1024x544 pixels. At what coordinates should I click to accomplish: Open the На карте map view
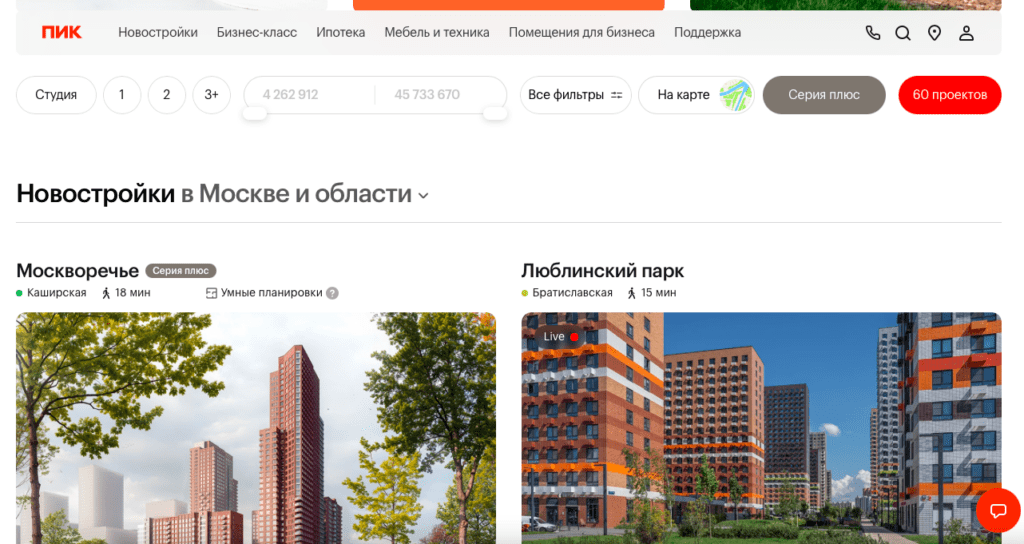(x=696, y=95)
